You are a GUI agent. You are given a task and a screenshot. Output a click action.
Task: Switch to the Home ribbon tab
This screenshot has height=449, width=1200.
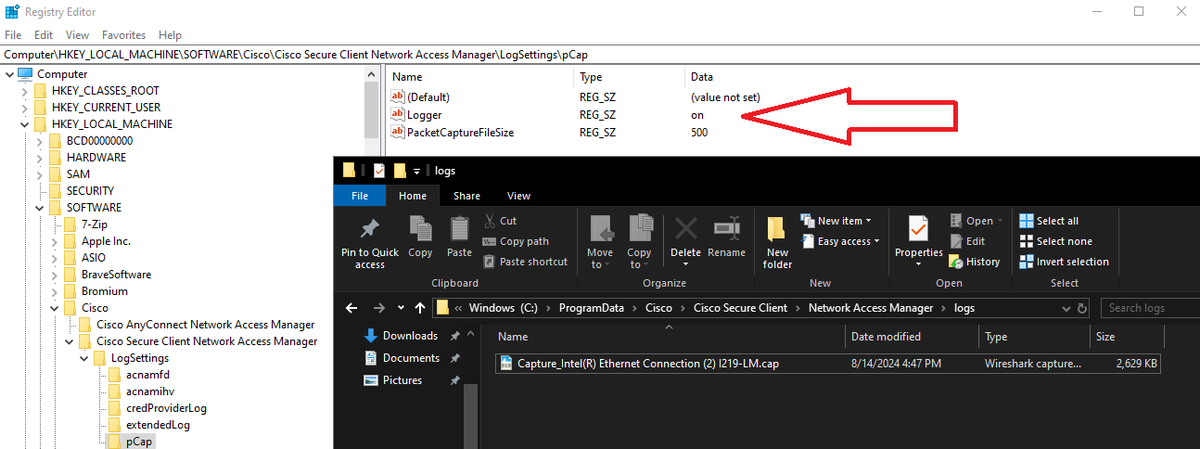pyautogui.click(x=413, y=196)
